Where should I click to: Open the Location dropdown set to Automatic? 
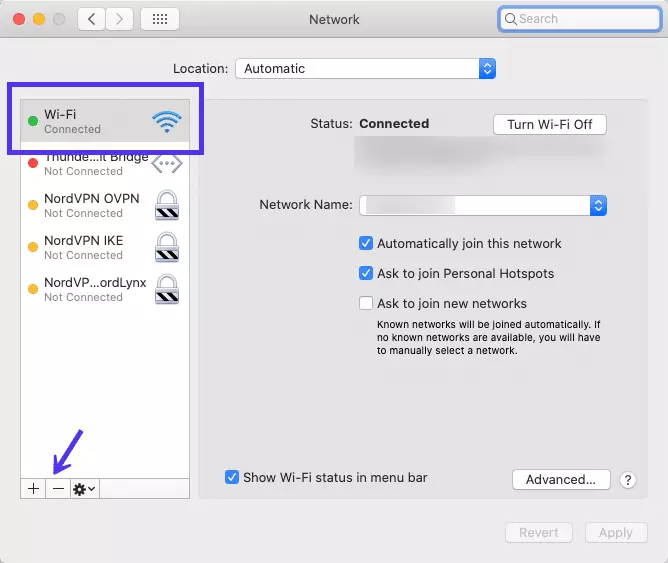click(365, 69)
